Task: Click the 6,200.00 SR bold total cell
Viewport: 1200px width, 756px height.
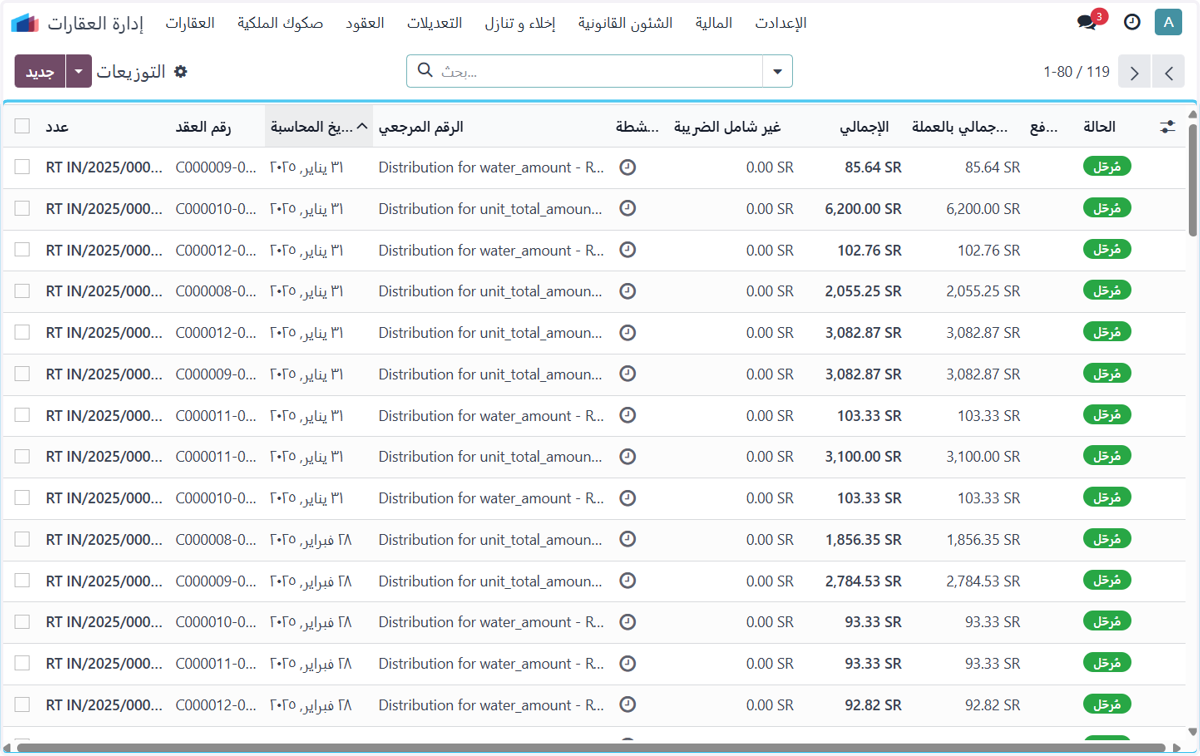Action: pos(863,209)
